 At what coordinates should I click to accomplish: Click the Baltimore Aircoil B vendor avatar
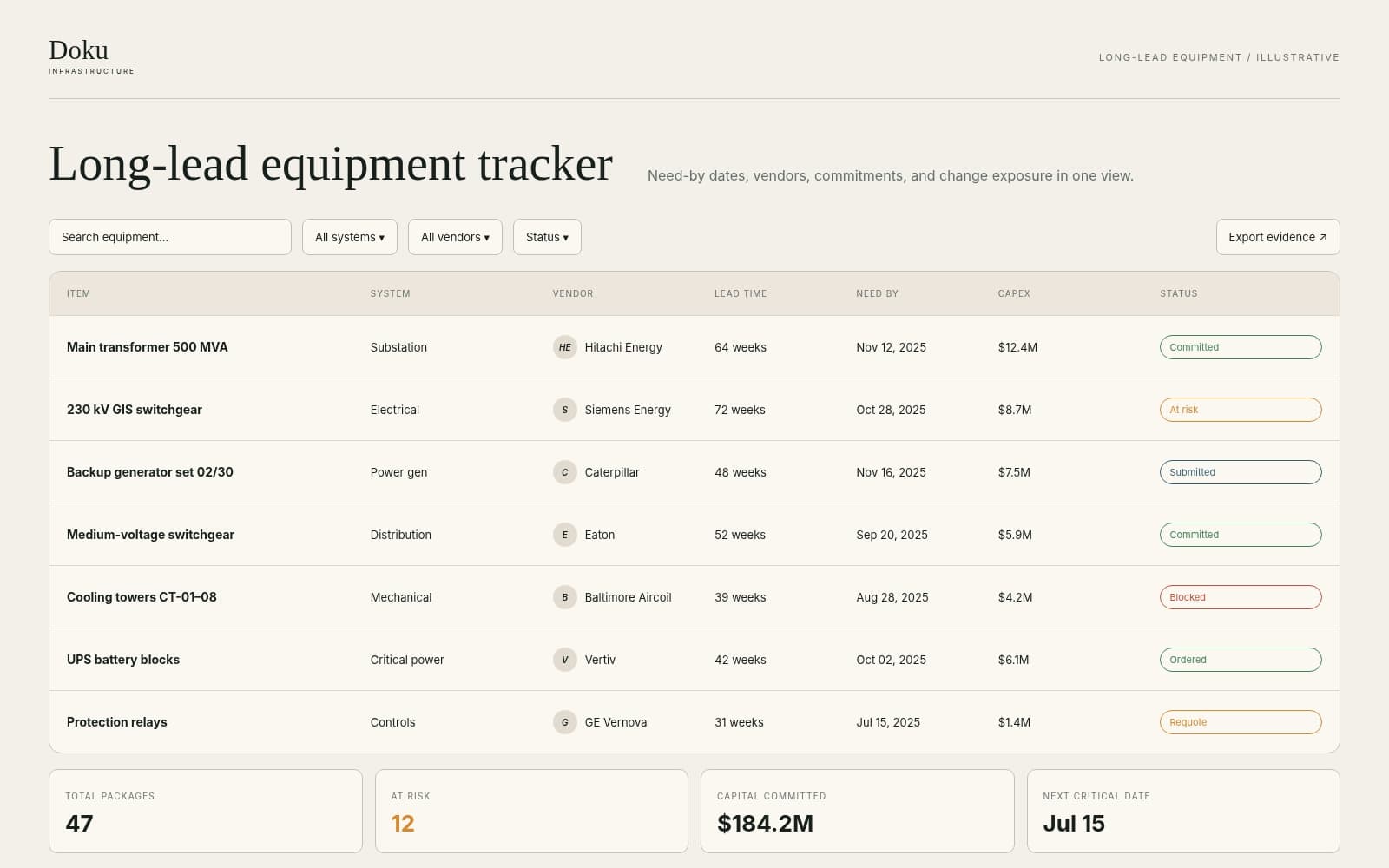tap(564, 597)
